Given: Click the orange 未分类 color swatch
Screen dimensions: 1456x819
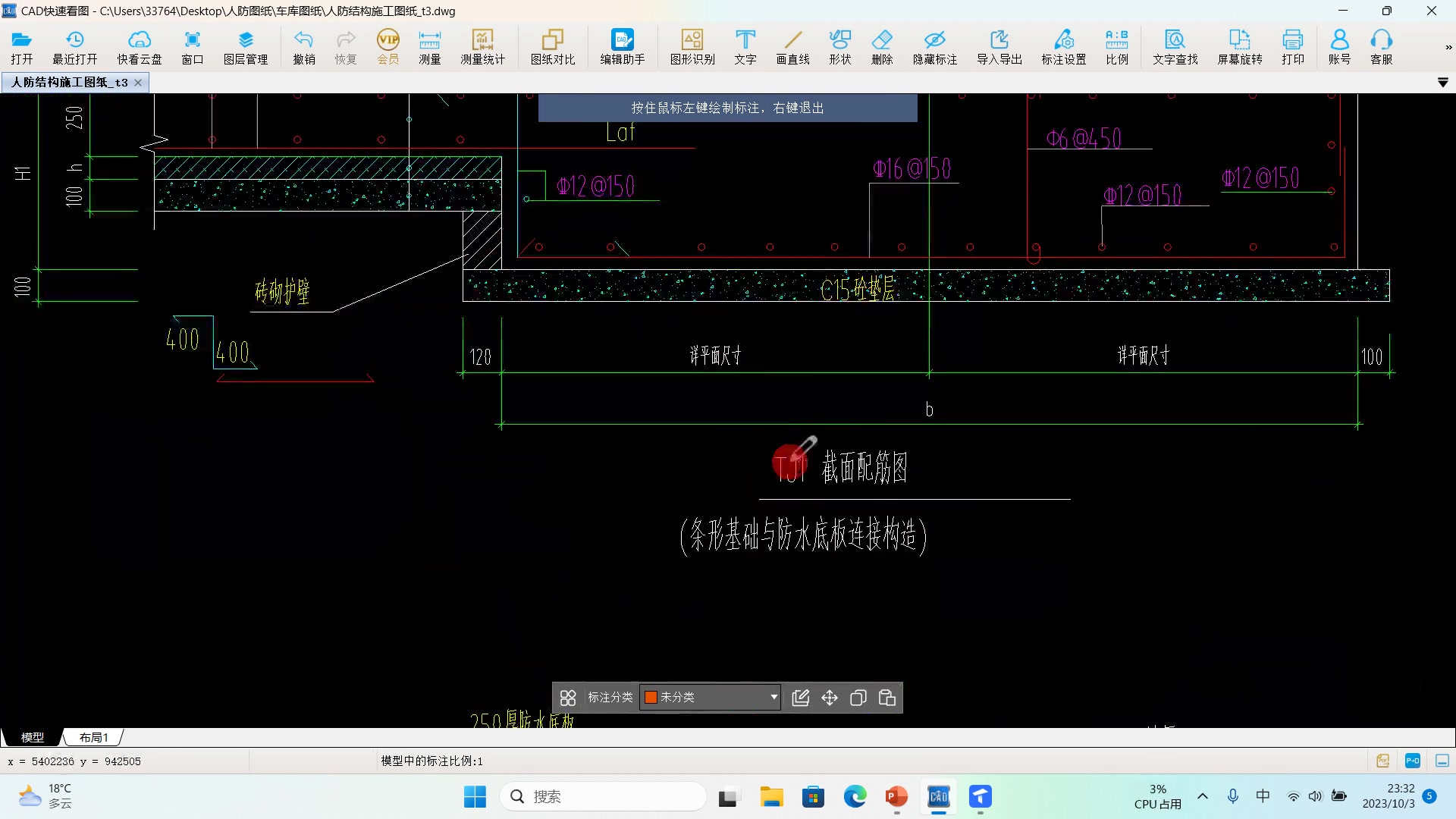Looking at the screenshot, I should click(651, 698).
